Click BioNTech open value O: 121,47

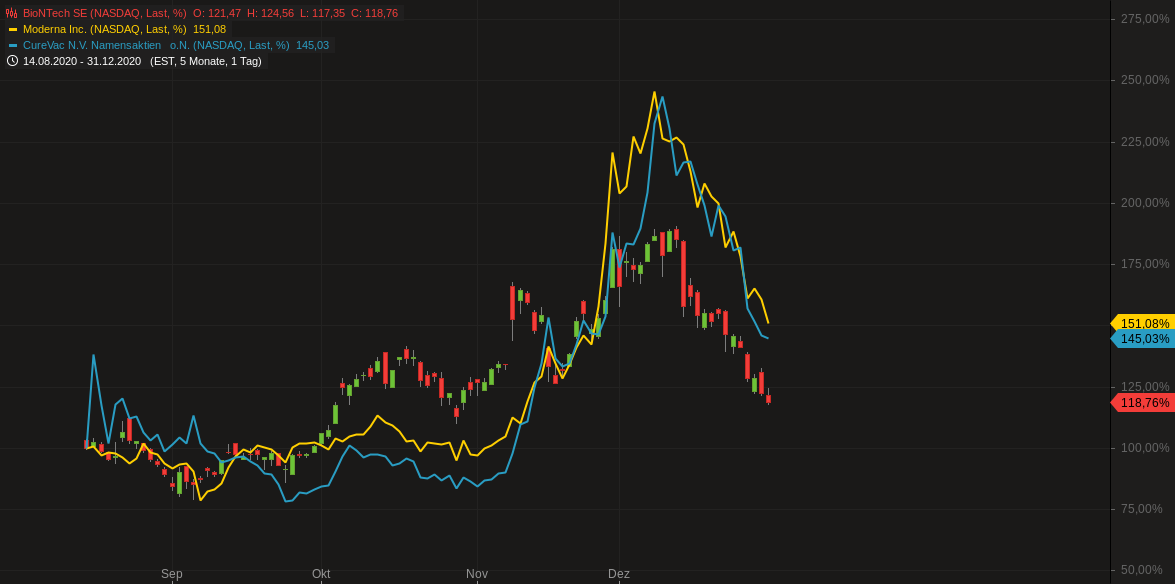click(217, 13)
